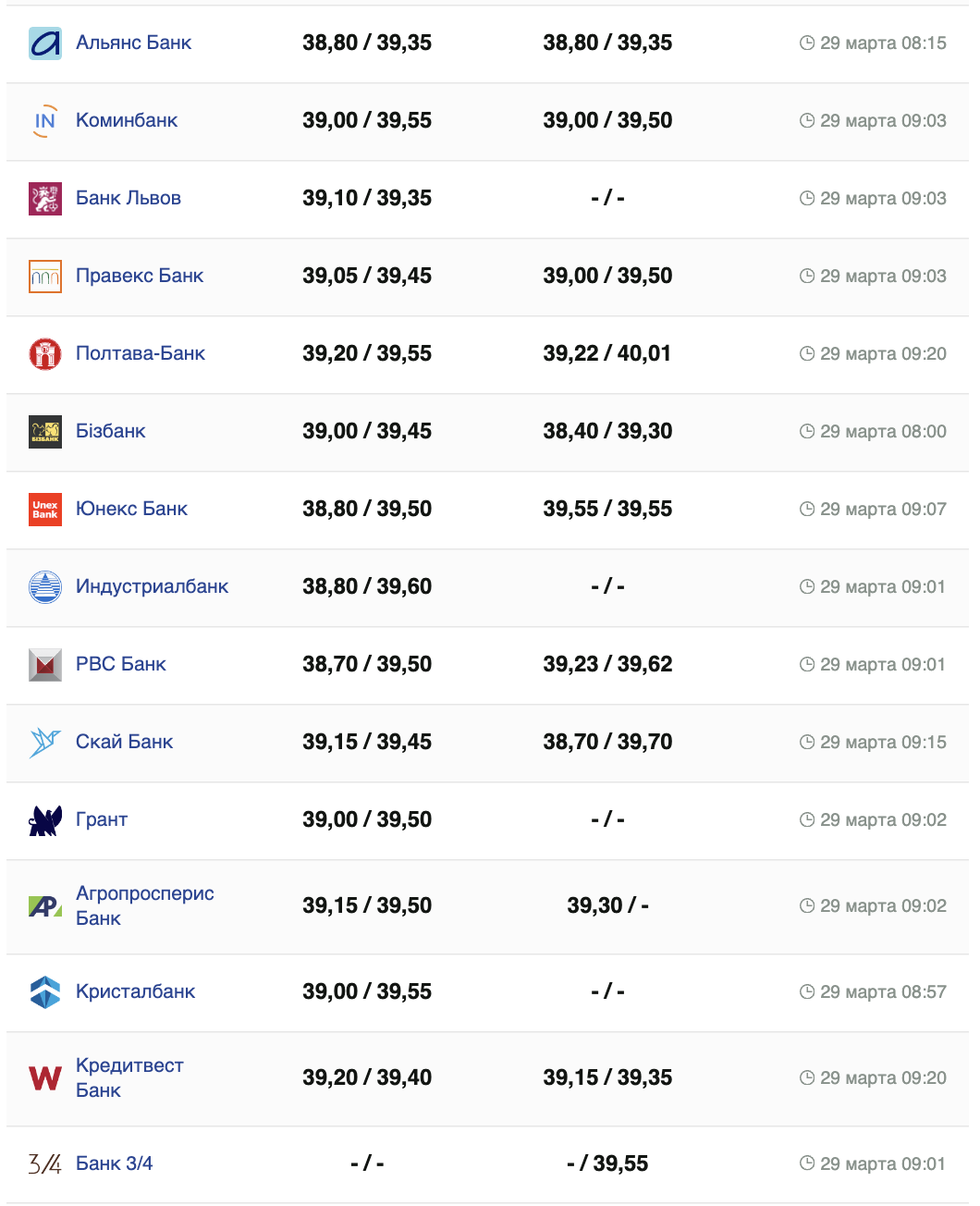Click the Грант bank griffin logo

point(45,820)
